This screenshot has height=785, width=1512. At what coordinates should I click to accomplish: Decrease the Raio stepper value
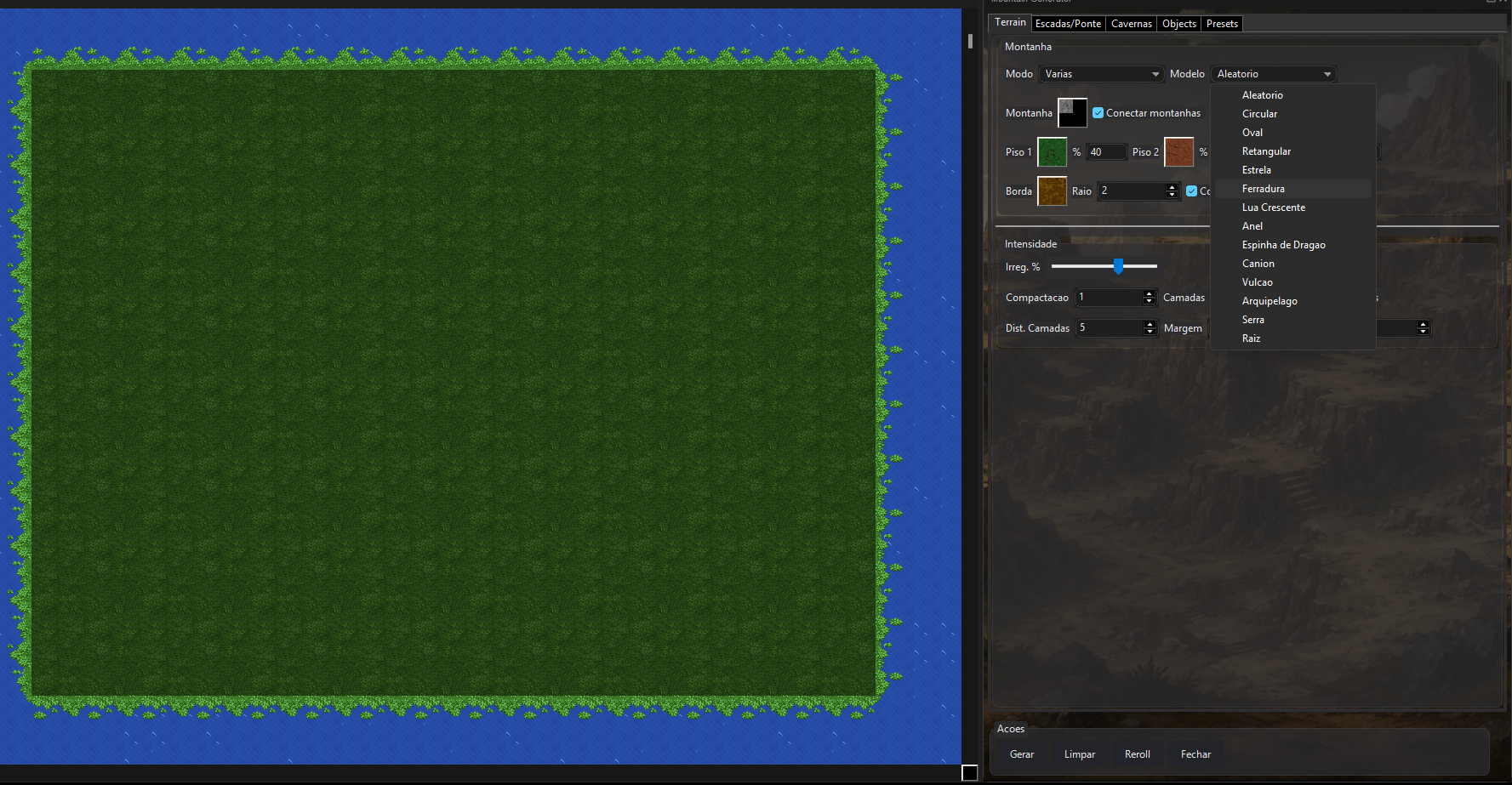click(x=1173, y=196)
